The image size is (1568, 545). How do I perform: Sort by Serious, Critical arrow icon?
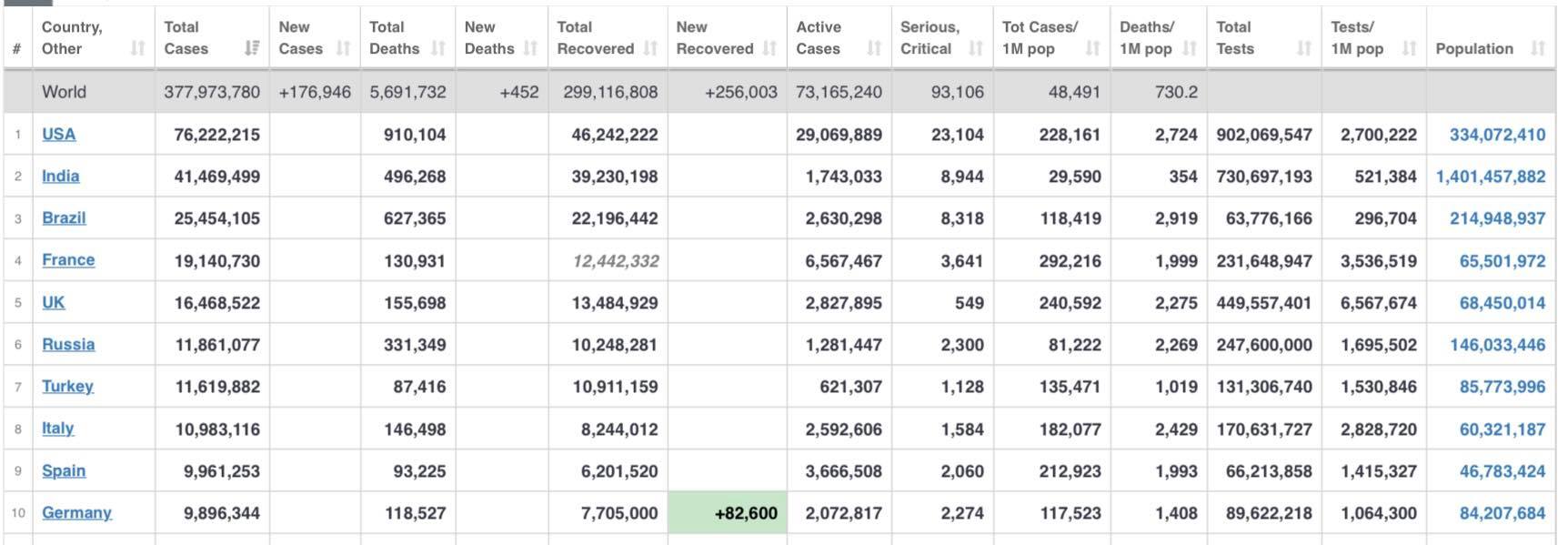[976, 48]
